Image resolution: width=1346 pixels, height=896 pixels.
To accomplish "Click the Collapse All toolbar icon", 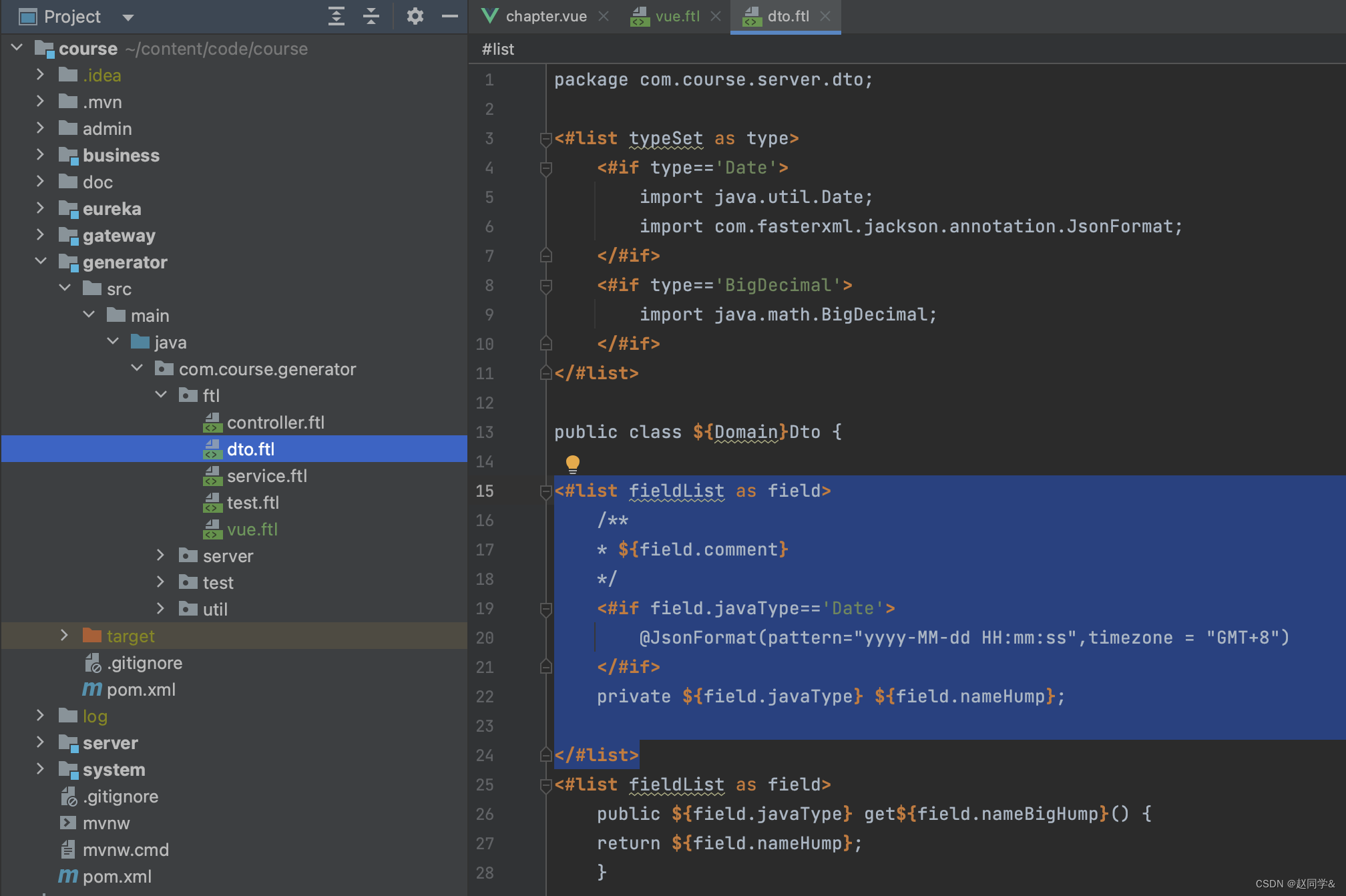I will click(x=371, y=16).
